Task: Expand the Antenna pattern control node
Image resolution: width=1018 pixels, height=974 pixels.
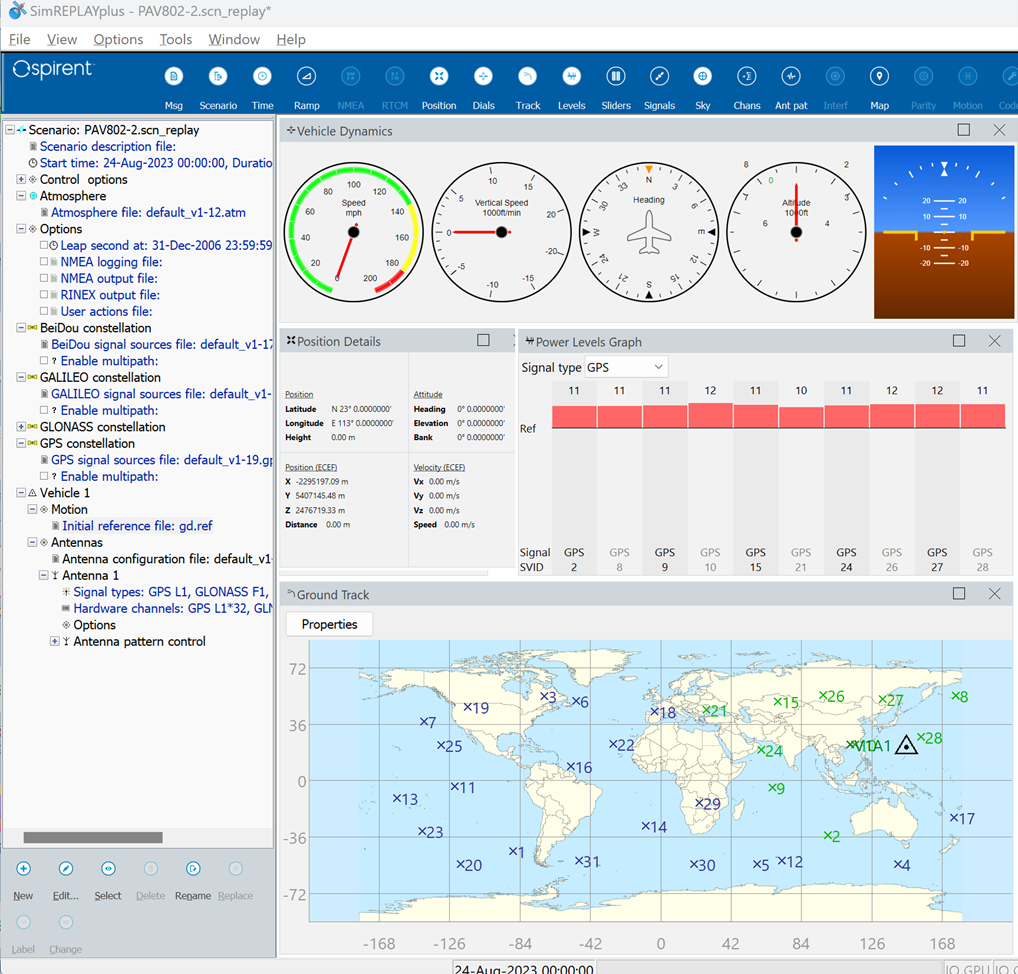Action: pos(55,642)
